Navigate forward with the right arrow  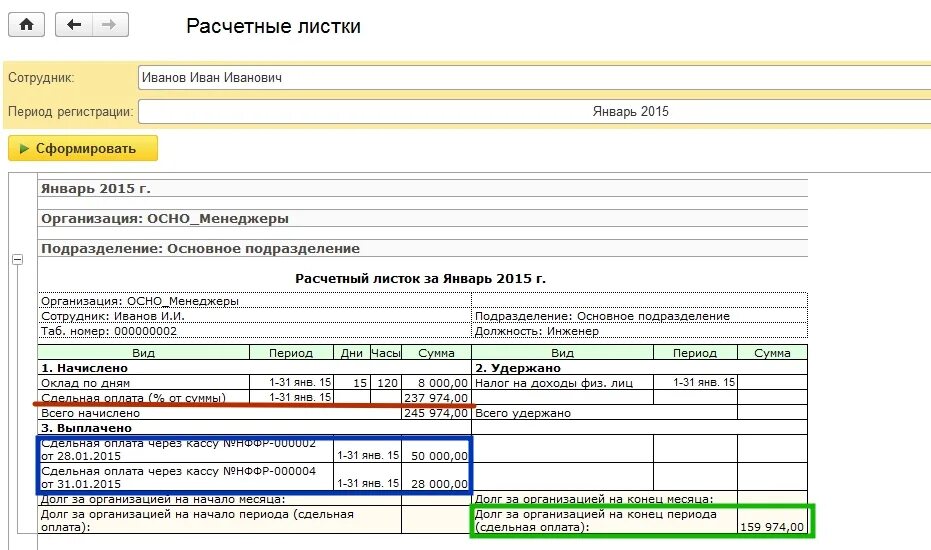110,25
